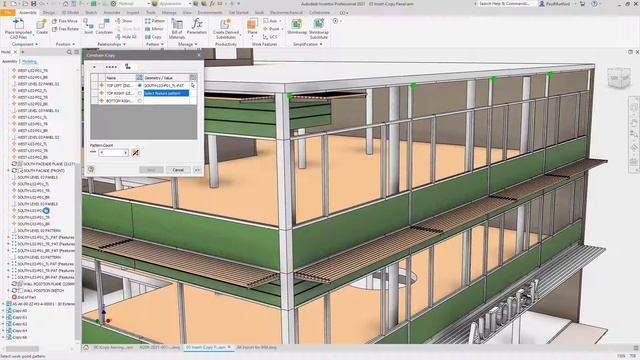Click the pick tool beside Pattern Count
640x360 pixels.
136,153
